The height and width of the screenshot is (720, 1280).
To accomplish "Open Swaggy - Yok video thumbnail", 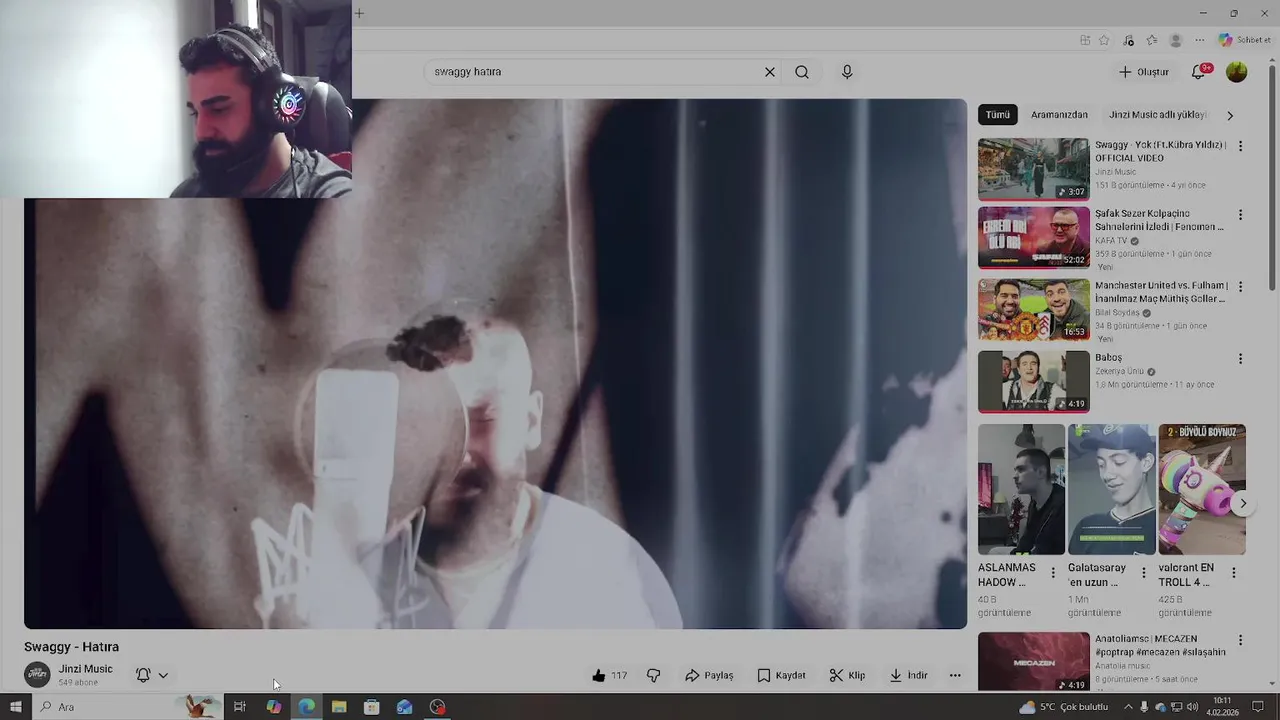I will click(x=1033, y=169).
